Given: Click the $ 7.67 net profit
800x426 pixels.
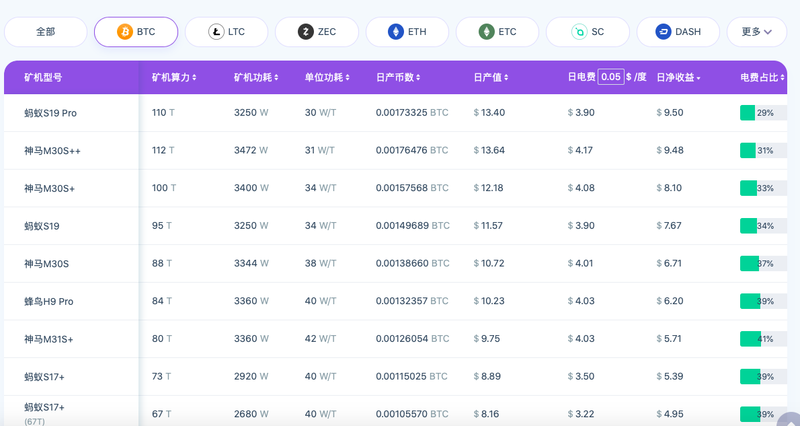Looking at the screenshot, I should tap(669, 226).
